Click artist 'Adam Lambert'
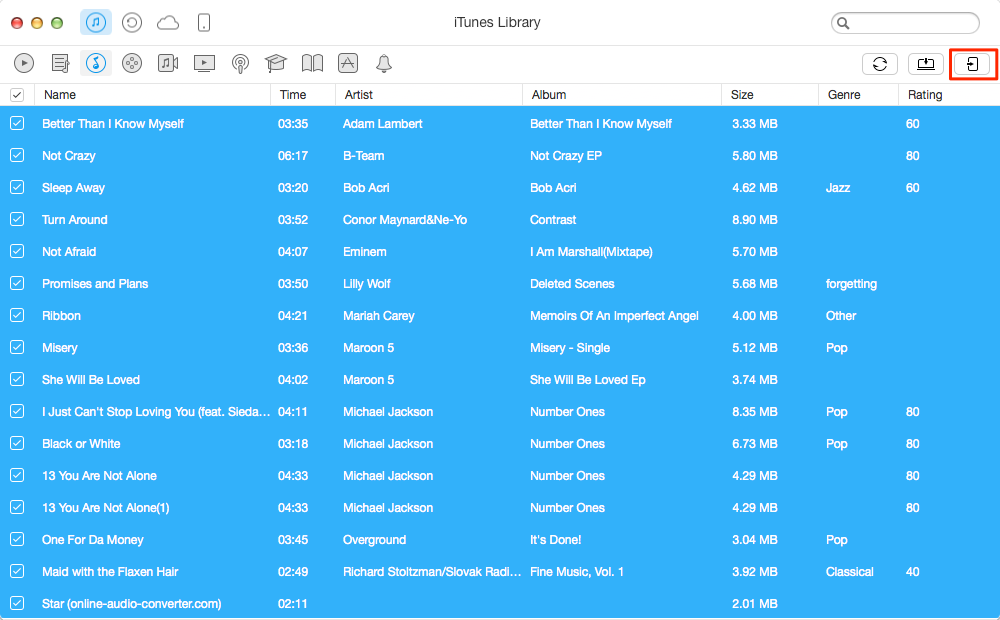1000x620 pixels. [x=383, y=124]
